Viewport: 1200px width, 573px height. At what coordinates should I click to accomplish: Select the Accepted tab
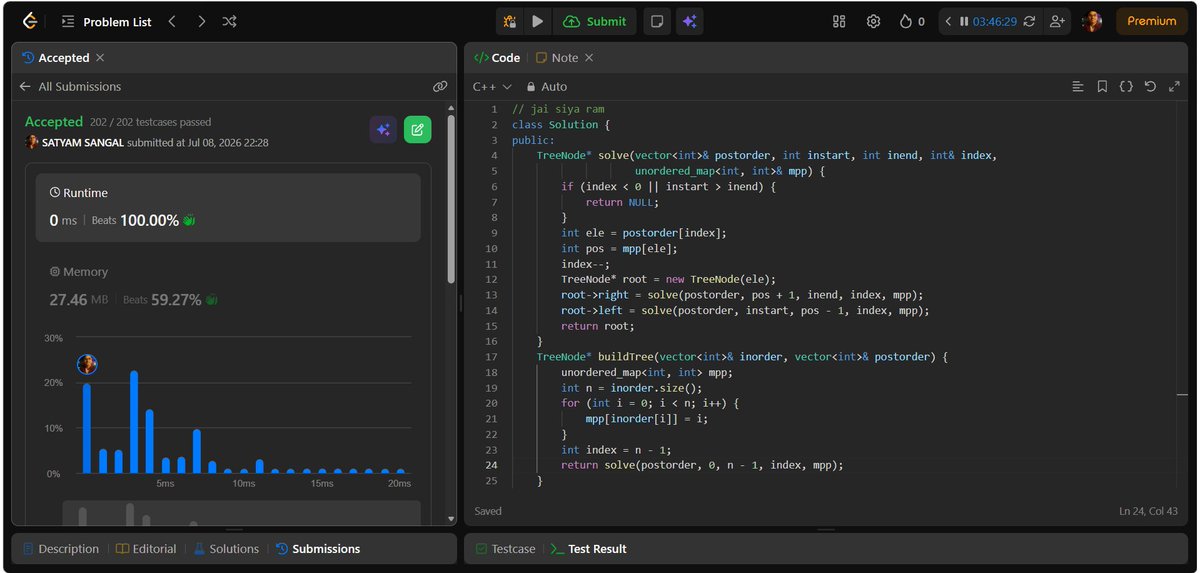pos(56,58)
